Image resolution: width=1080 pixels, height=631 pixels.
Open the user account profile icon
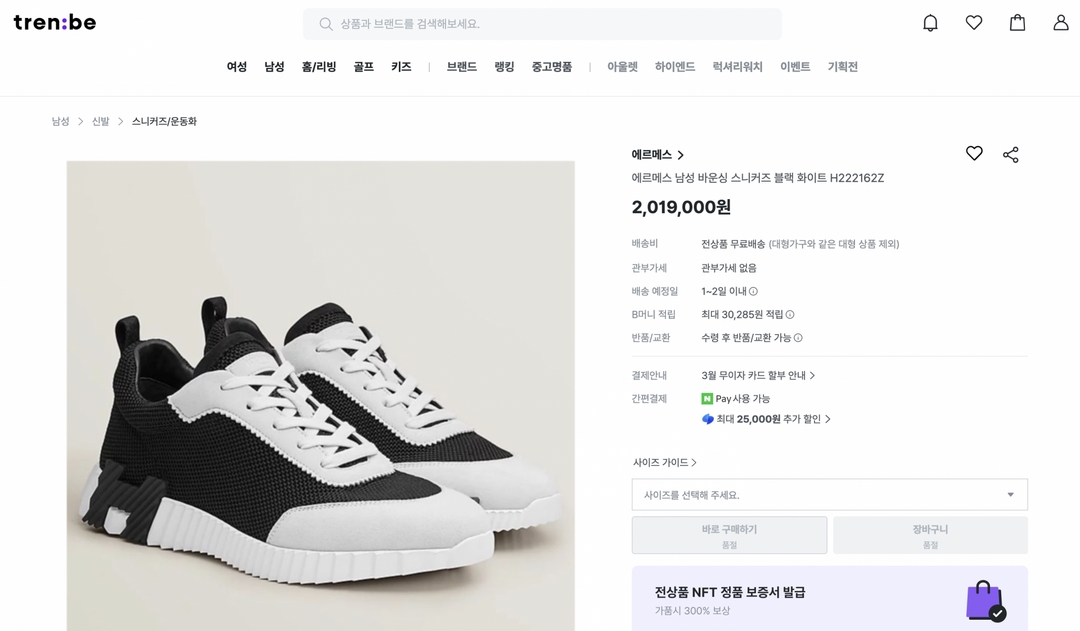tap(1061, 23)
